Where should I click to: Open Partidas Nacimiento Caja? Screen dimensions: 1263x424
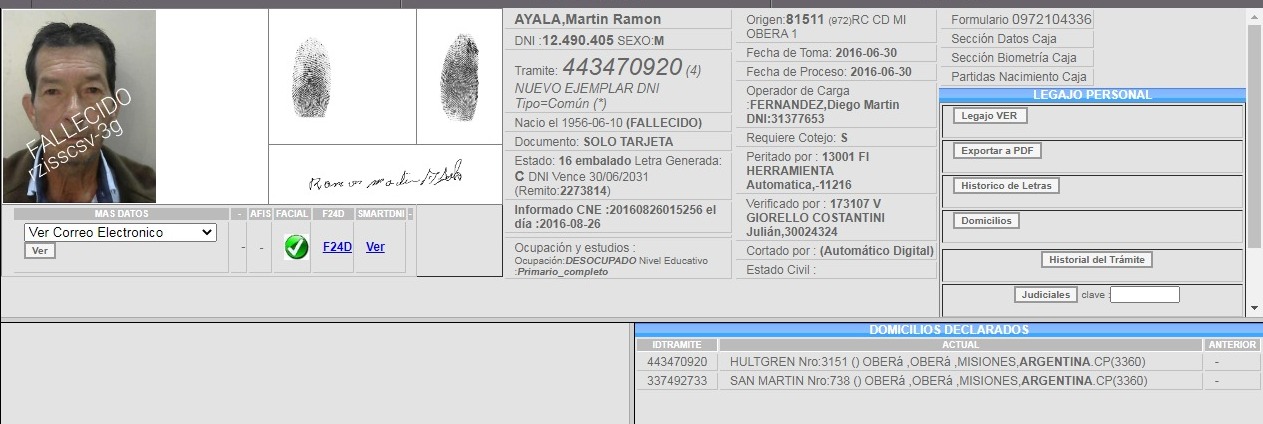point(1018,77)
